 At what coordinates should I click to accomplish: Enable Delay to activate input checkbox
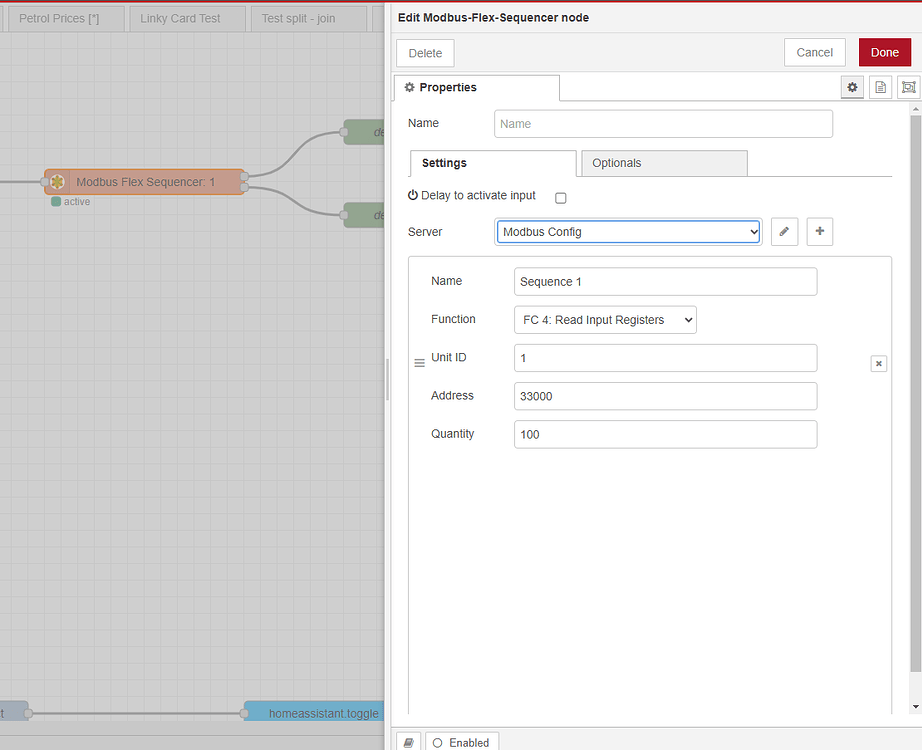560,197
